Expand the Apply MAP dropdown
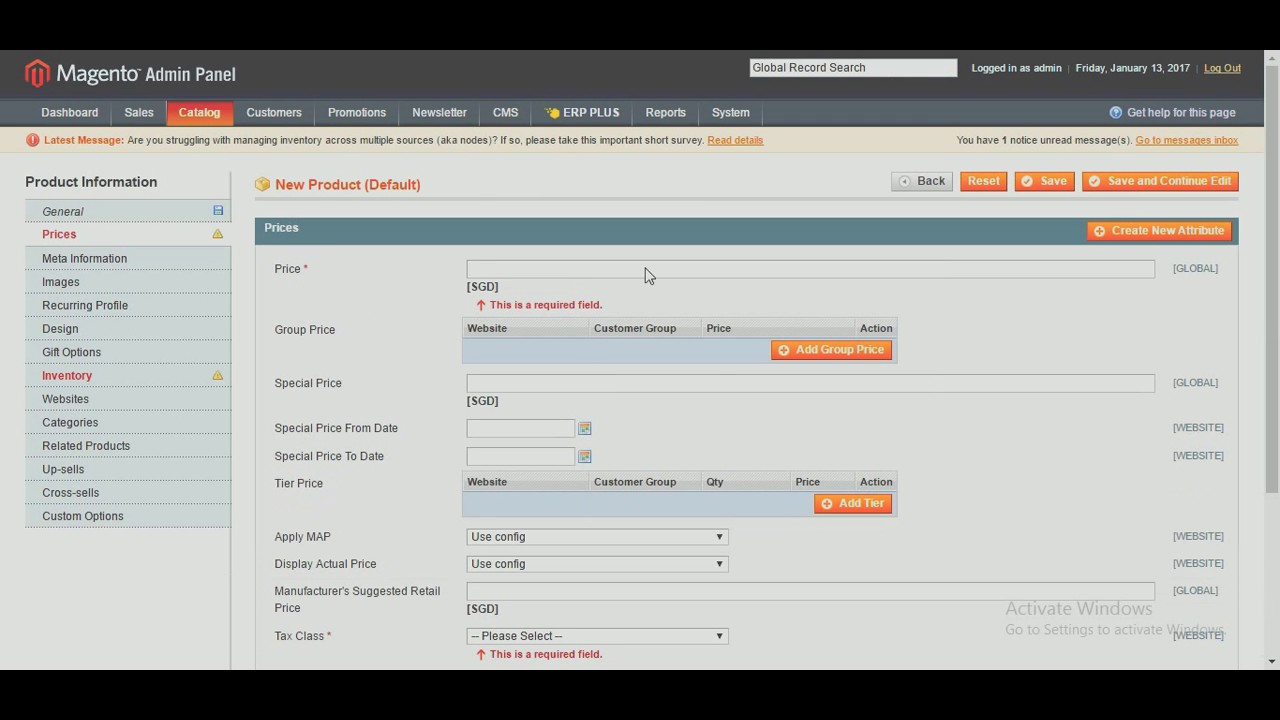 tap(597, 537)
